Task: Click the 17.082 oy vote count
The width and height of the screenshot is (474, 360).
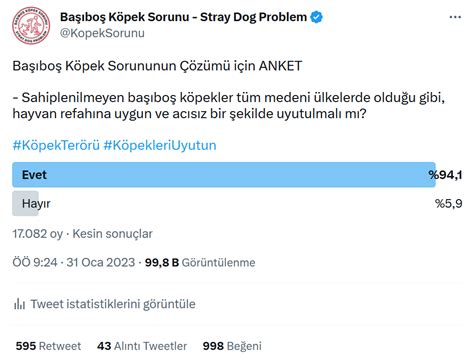Action: click(x=37, y=234)
